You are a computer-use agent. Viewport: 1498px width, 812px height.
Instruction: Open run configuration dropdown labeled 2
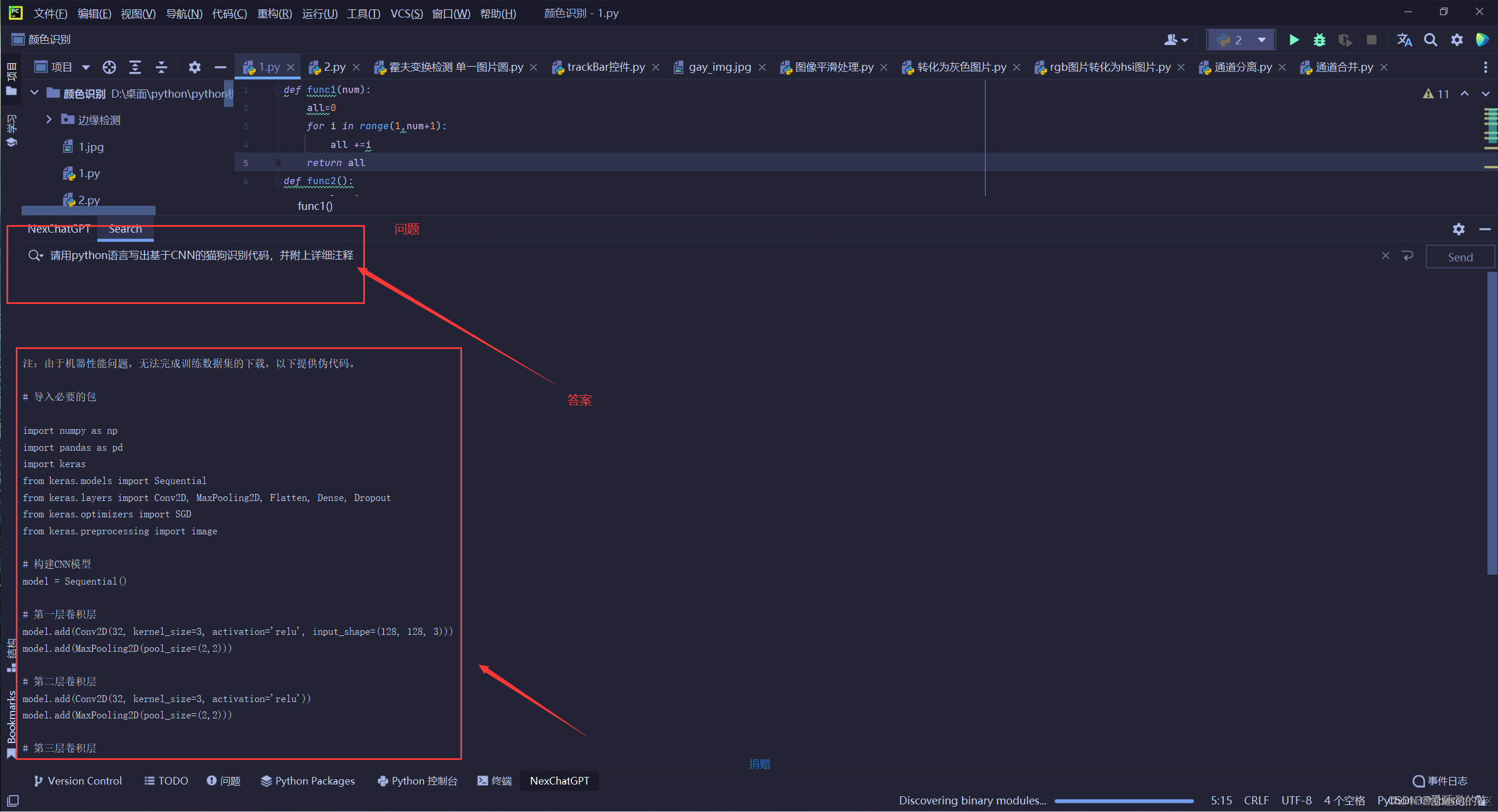(1241, 40)
